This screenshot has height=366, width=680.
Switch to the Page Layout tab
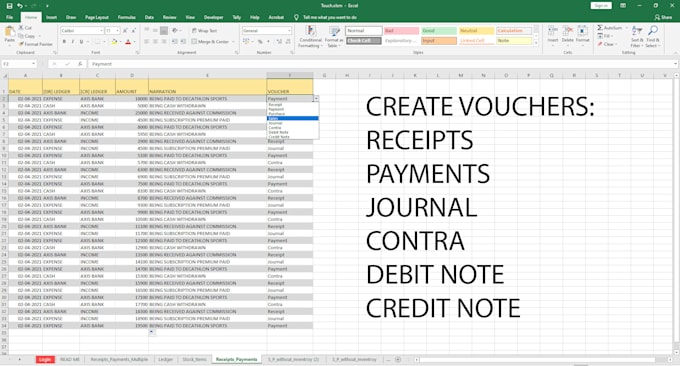point(97,17)
